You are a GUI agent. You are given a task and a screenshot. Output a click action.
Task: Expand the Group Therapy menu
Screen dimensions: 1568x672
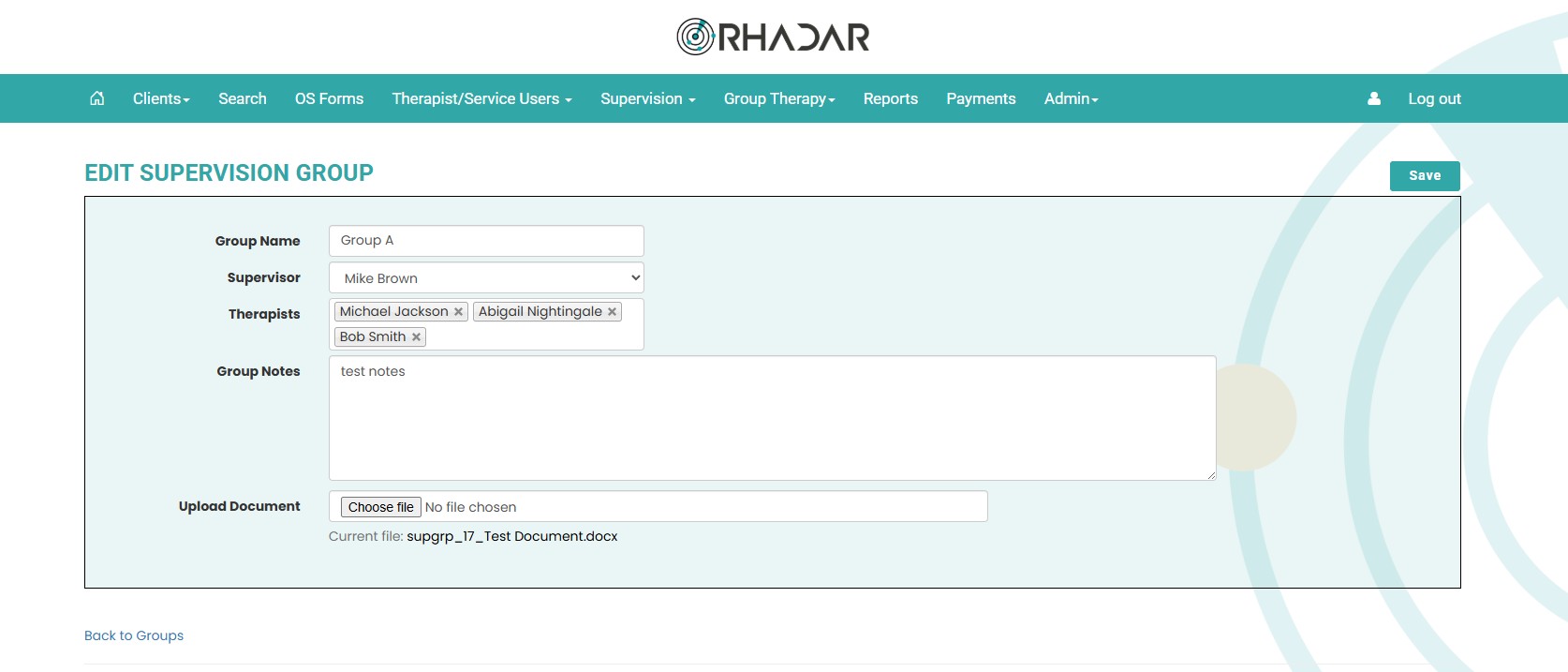(x=779, y=98)
